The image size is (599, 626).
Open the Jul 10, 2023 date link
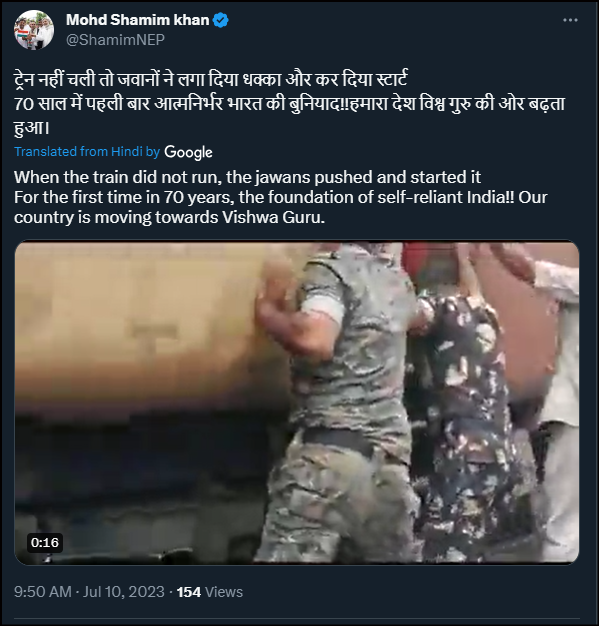(123, 592)
